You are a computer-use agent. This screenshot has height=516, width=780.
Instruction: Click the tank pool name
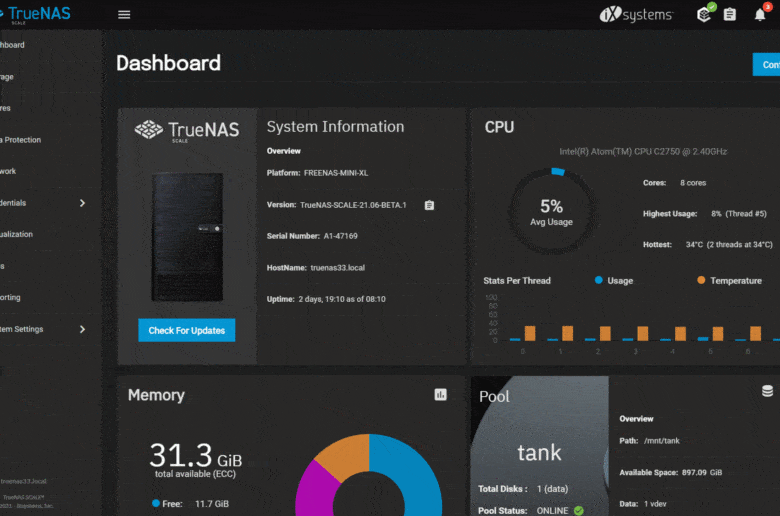pyautogui.click(x=539, y=452)
